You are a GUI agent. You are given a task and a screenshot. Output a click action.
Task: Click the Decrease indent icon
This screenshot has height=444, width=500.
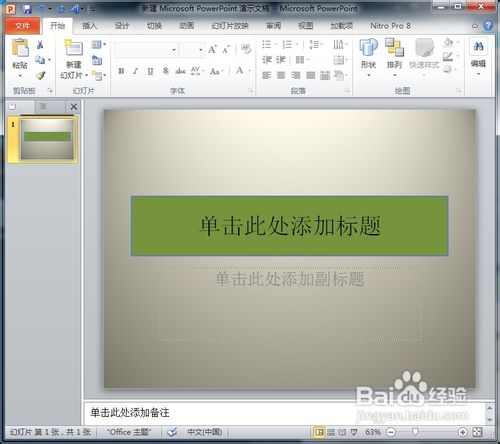pos(267,60)
